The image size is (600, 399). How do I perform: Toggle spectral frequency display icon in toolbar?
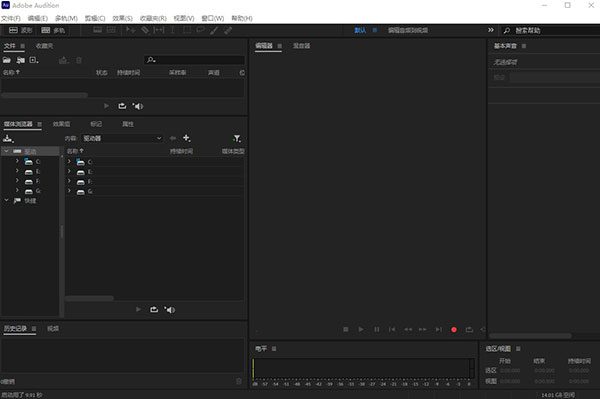pos(98,30)
